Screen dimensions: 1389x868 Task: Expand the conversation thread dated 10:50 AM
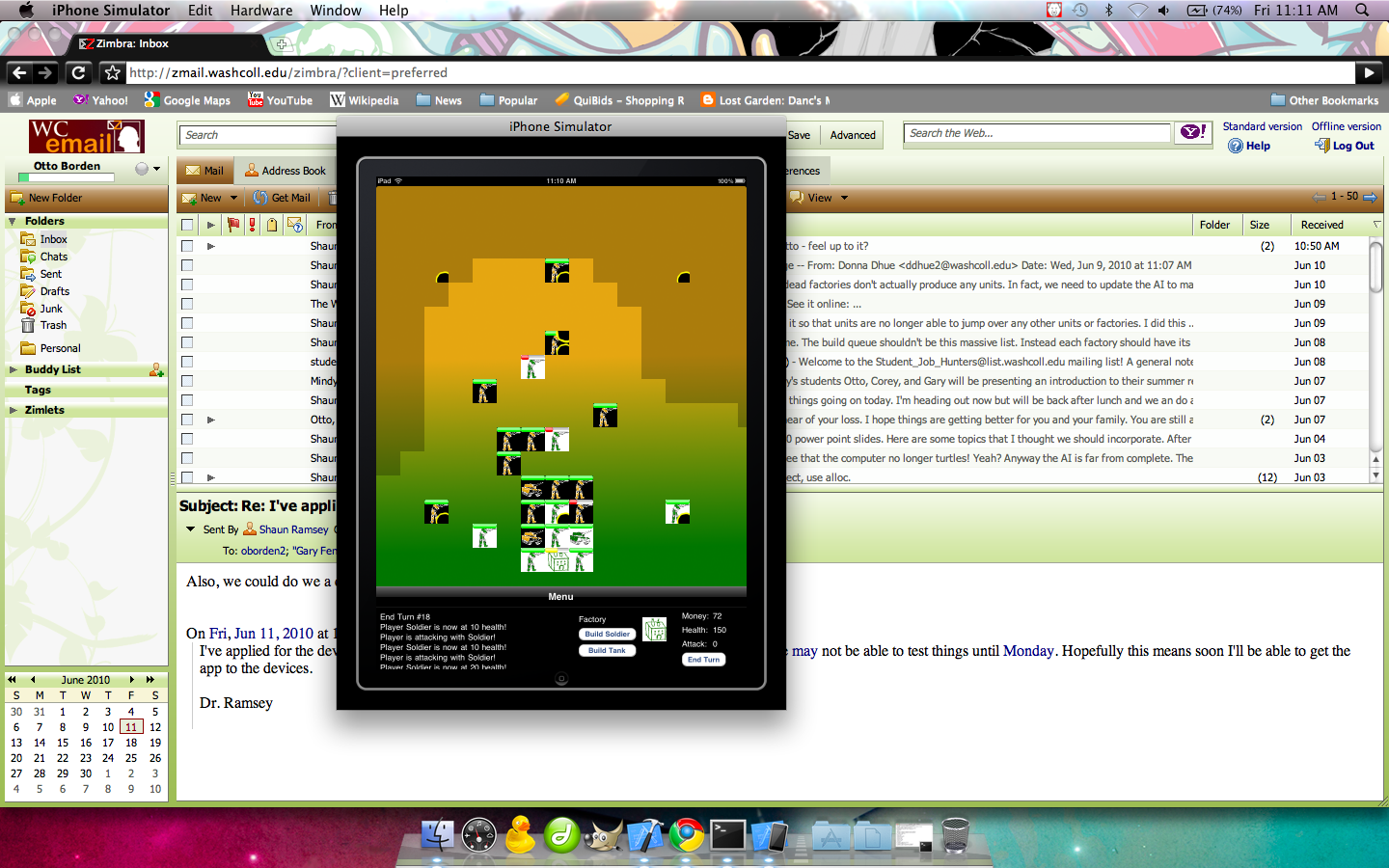click(x=210, y=246)
